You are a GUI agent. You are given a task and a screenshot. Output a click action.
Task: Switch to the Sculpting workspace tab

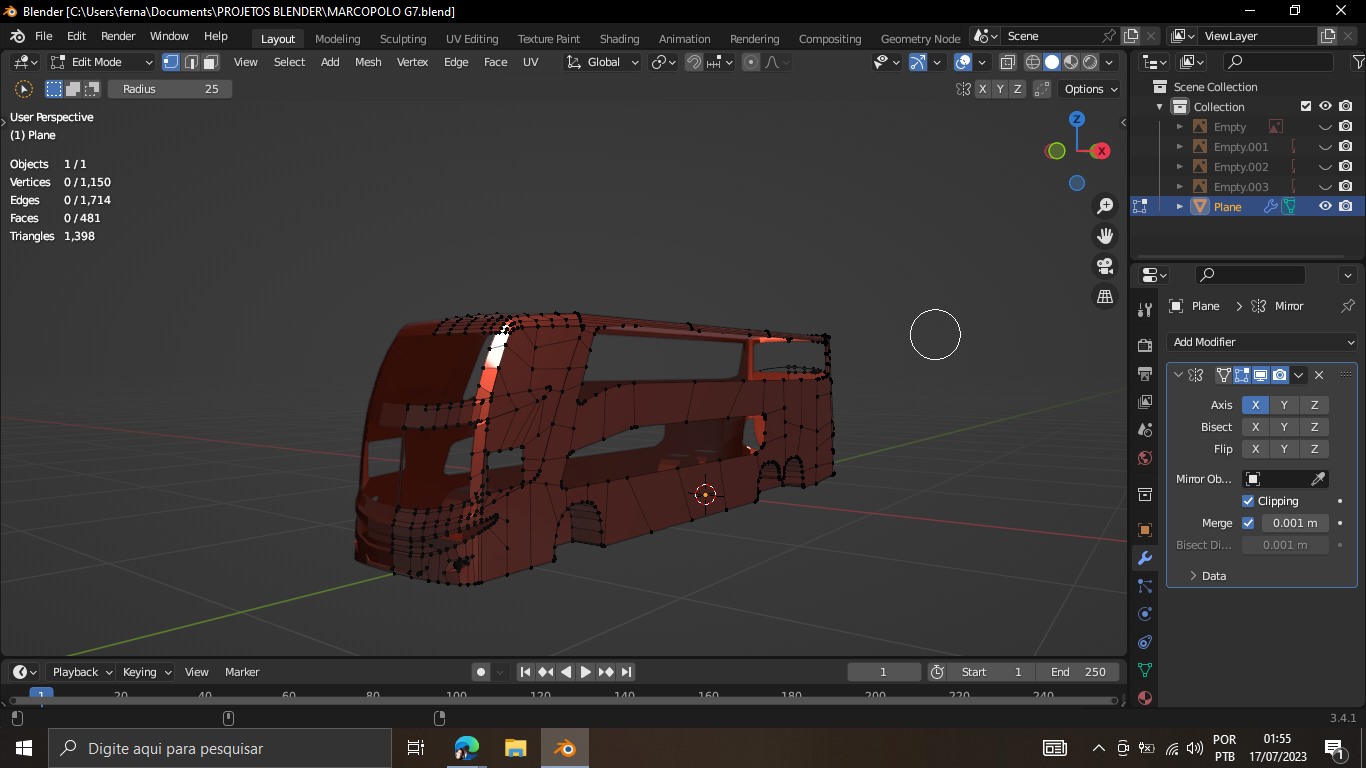pos(403,39)
